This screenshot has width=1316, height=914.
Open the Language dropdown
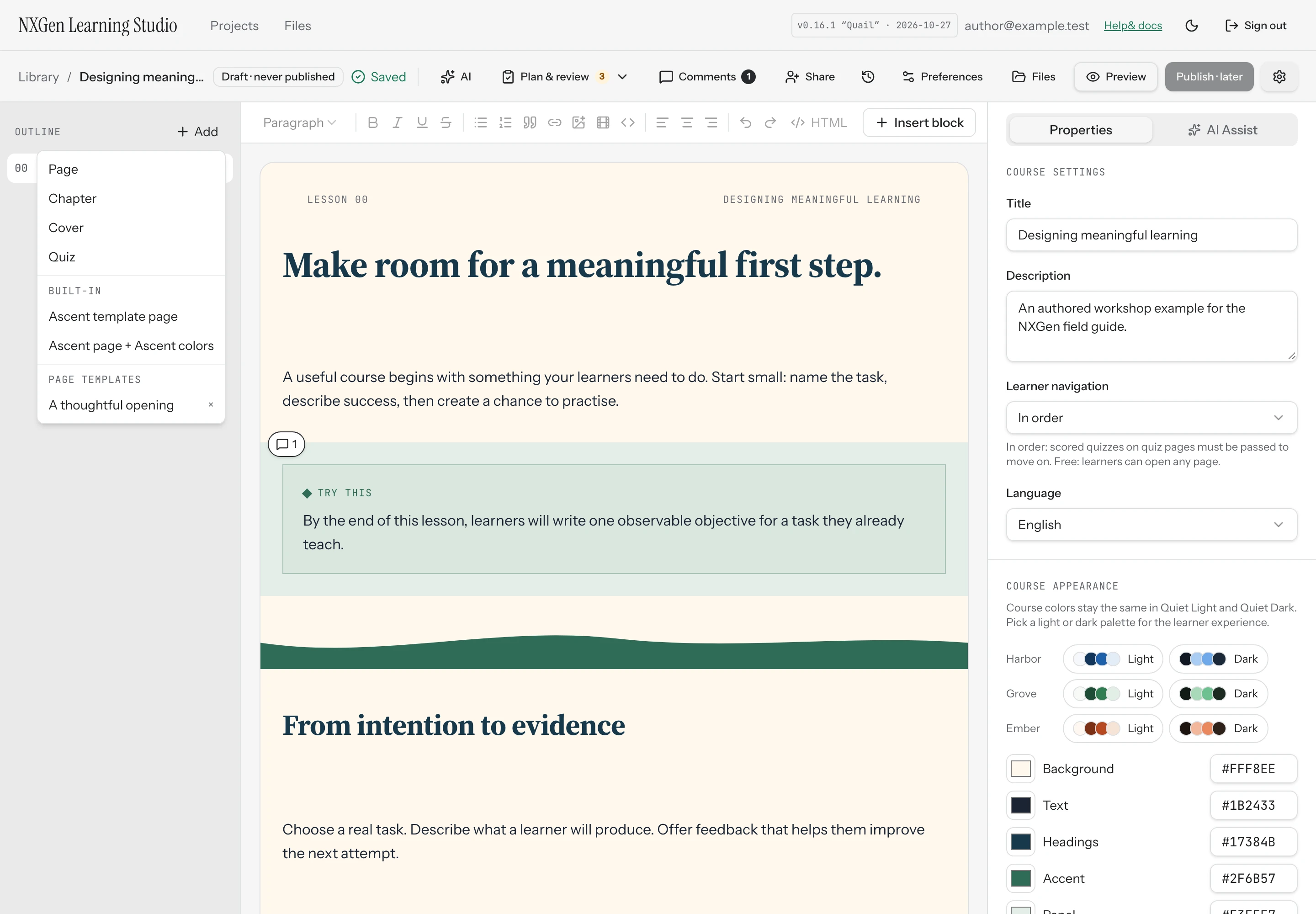1151,525
